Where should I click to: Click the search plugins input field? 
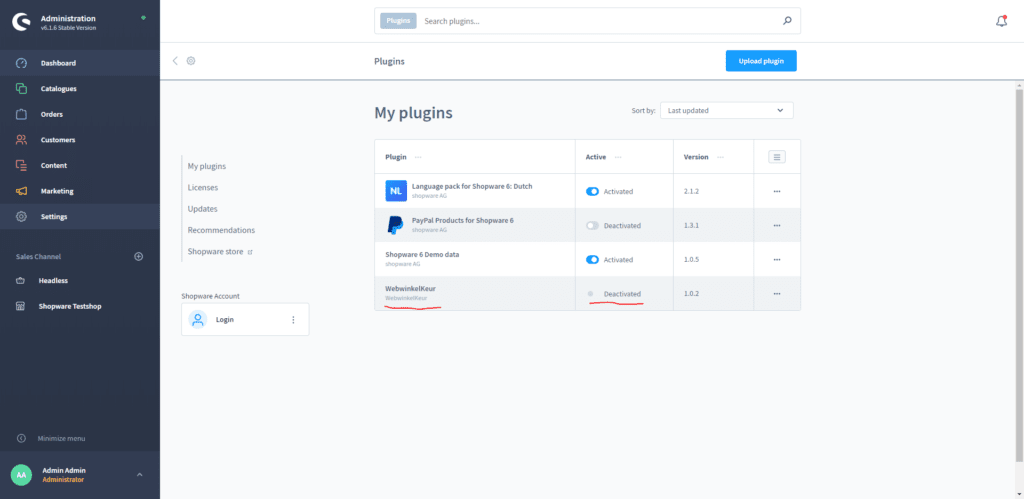[x=595, y=21]
